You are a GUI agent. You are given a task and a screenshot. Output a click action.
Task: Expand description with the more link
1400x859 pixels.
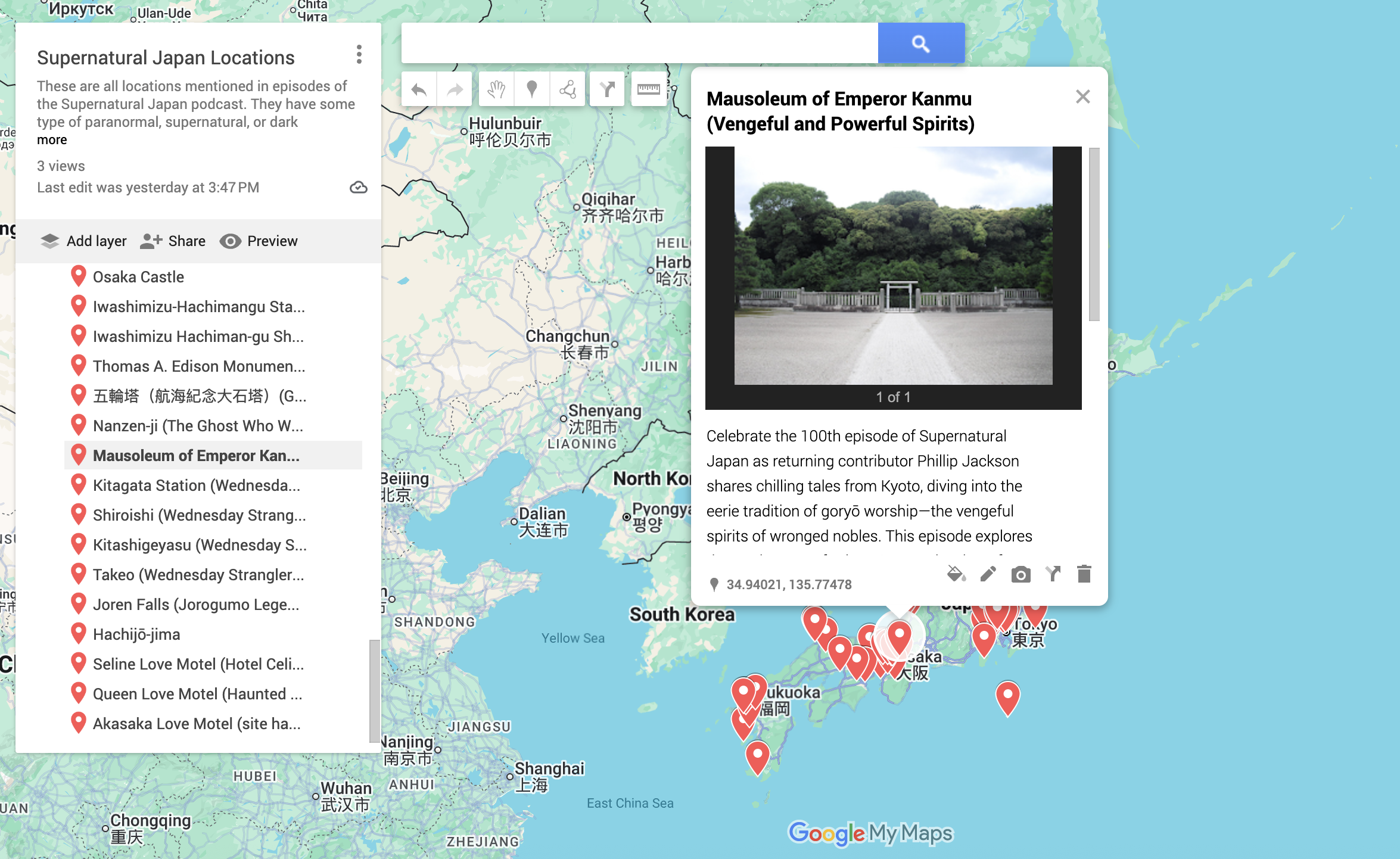pyautogui.click(x=52, y=140)
